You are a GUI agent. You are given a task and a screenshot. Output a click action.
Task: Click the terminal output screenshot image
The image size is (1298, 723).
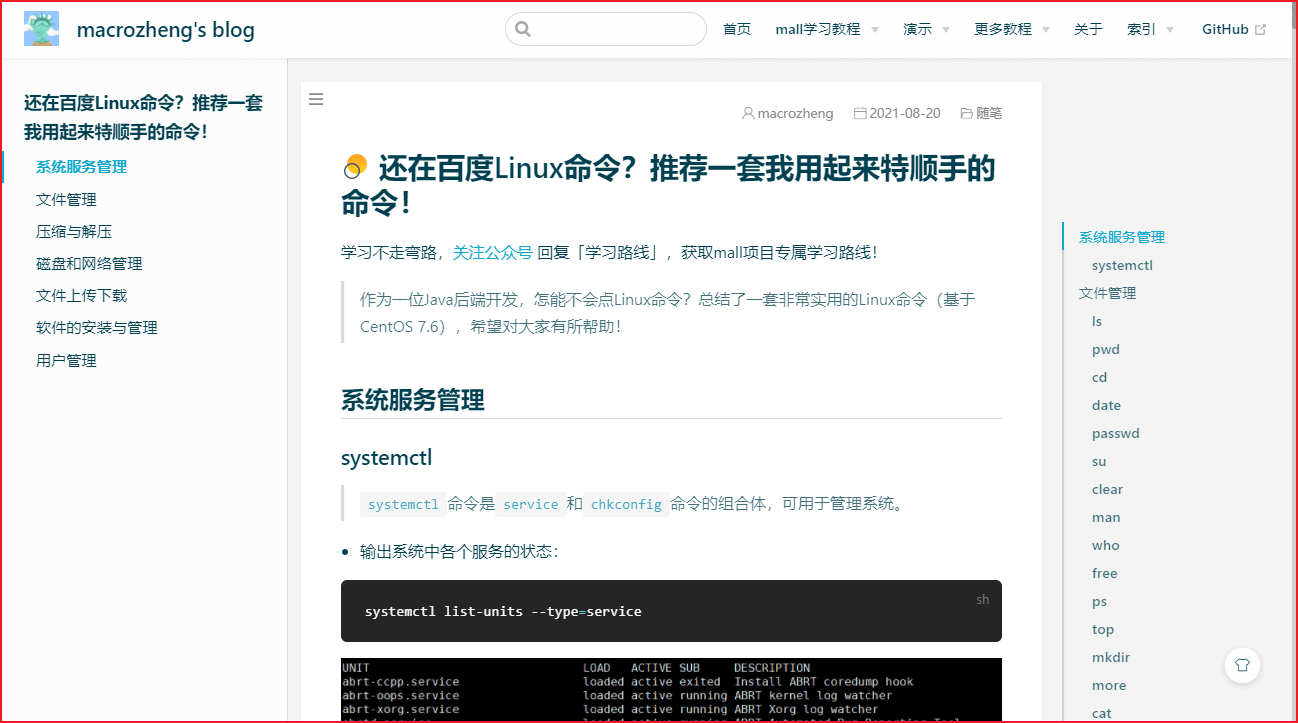click(671, 690)
